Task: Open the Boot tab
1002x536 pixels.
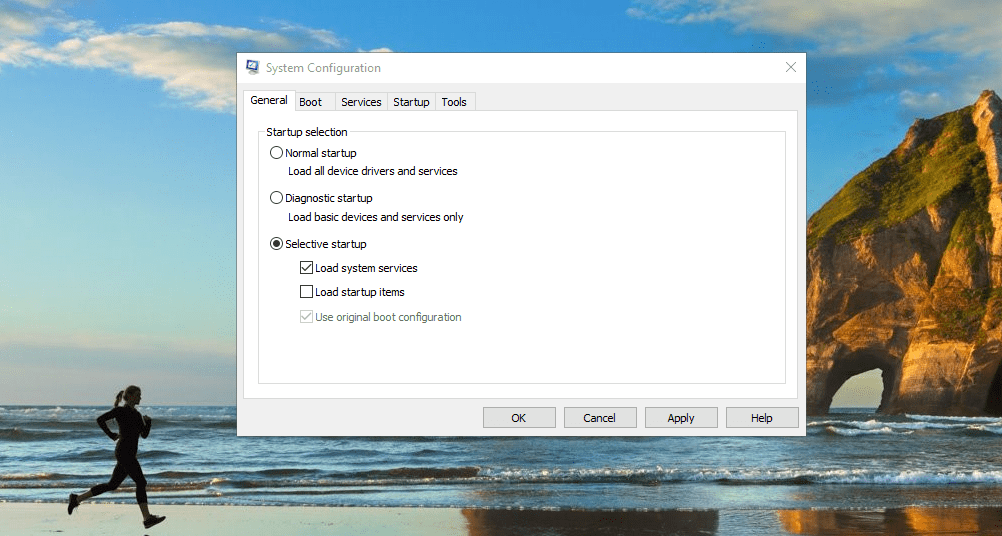Action: pyautogui.click(x=311, y=102)
